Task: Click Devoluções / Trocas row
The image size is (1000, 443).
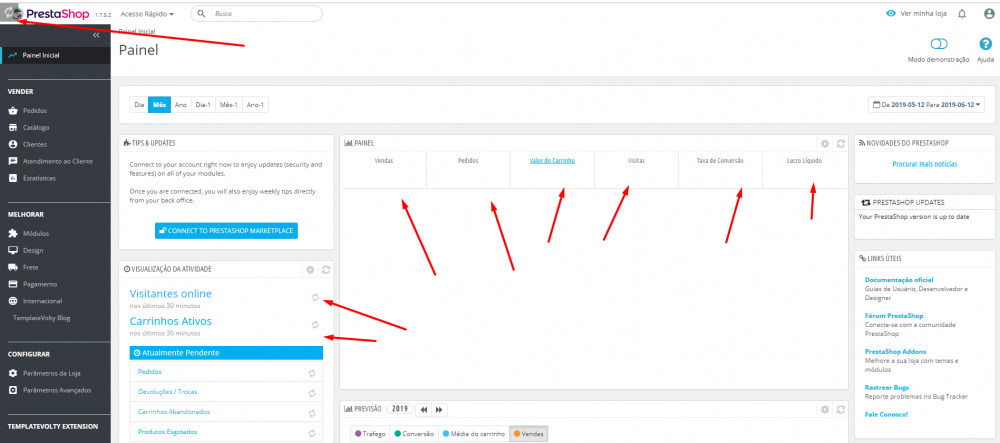Action: pyautogui.click(x=226, y=391)
